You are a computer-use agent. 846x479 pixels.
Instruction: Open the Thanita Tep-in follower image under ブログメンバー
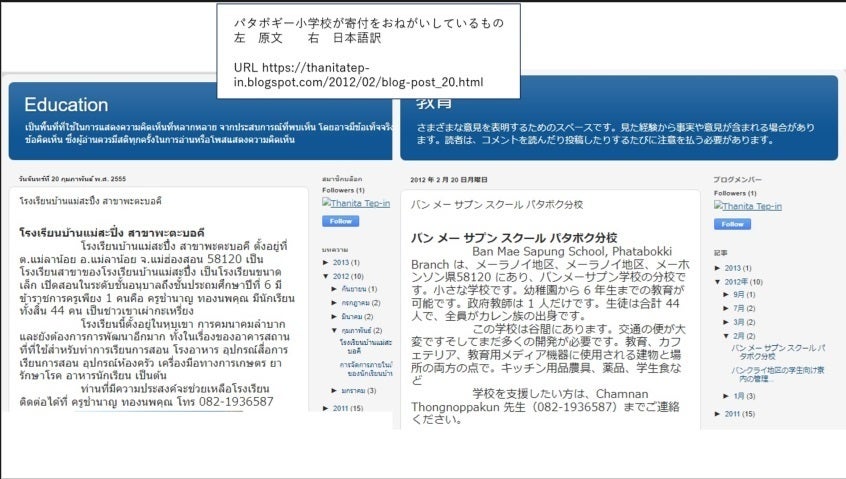(x=747, y=206)
